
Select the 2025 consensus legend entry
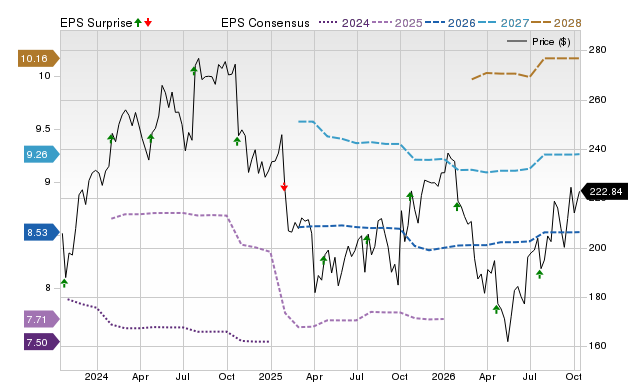click(x=397, y=23)
